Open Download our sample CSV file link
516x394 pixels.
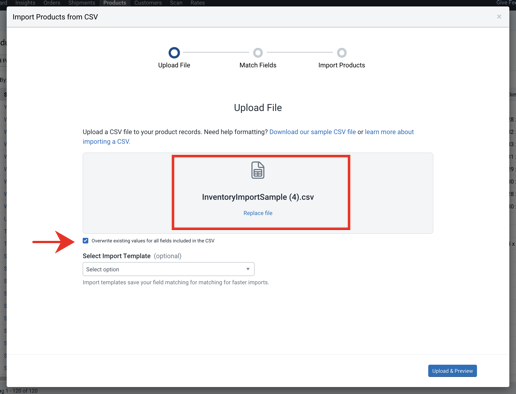(312, 132)
